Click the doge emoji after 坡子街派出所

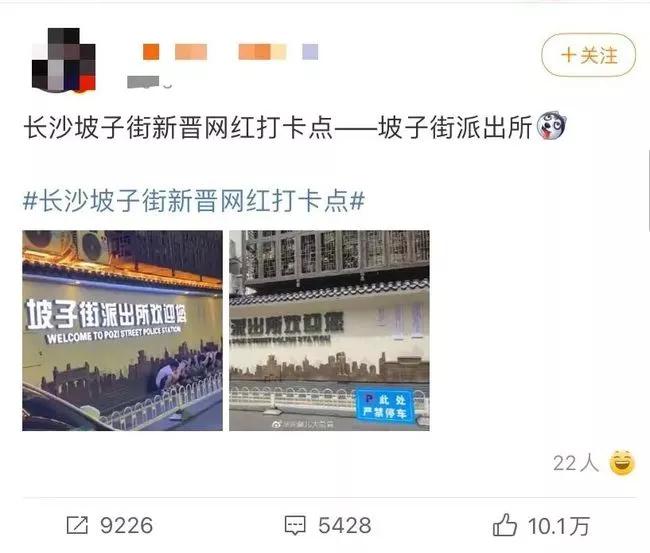(x=551, y=126)
